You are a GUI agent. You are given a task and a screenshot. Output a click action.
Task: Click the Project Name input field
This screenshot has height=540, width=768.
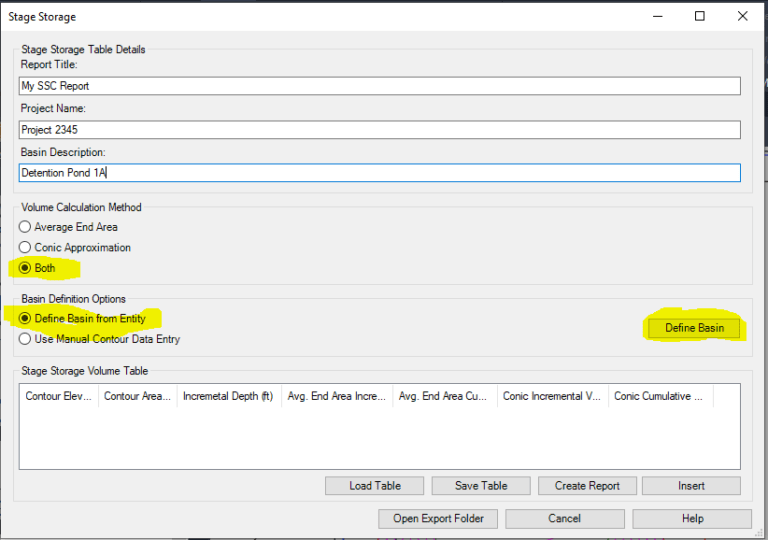(379, 130)
